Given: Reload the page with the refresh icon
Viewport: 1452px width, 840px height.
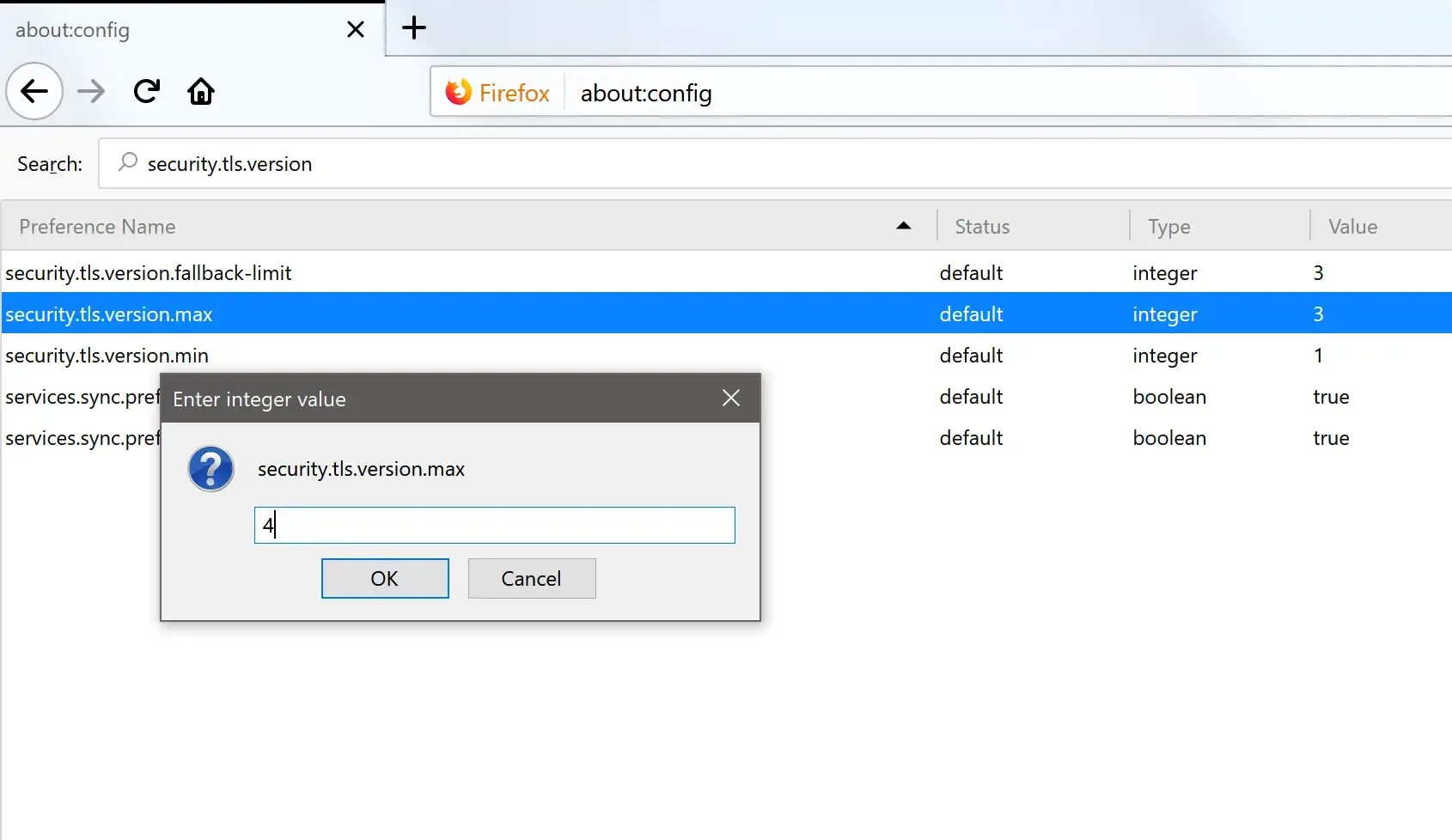Looking at the screenshot, I should 147,91.
